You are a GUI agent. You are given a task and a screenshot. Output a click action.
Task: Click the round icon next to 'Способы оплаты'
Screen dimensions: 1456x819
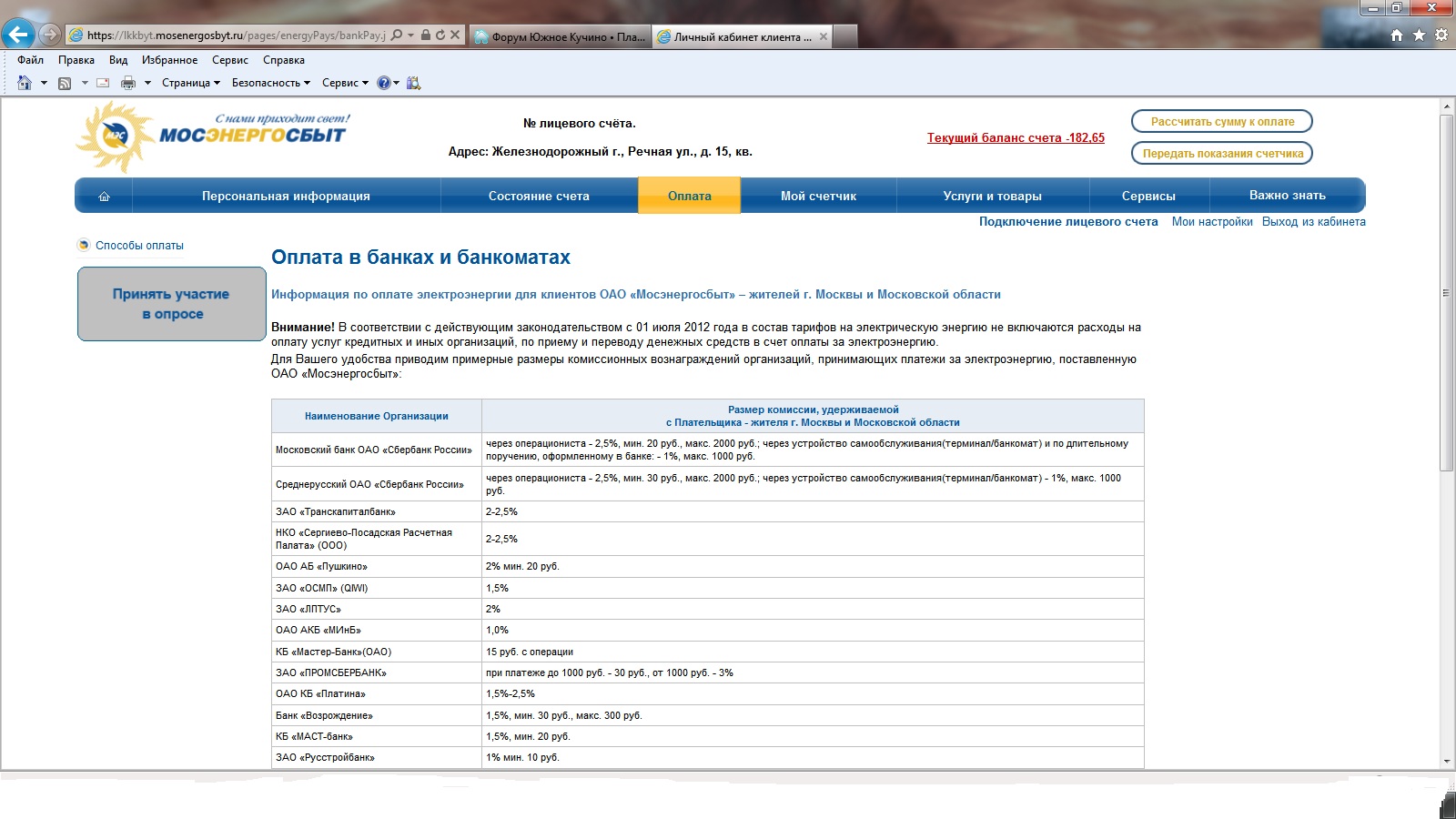(84, 245)
